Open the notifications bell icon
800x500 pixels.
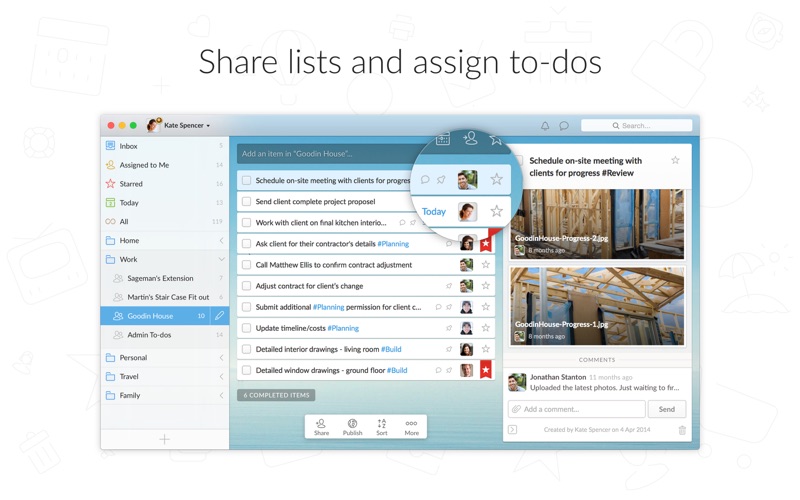pos(545,126)
